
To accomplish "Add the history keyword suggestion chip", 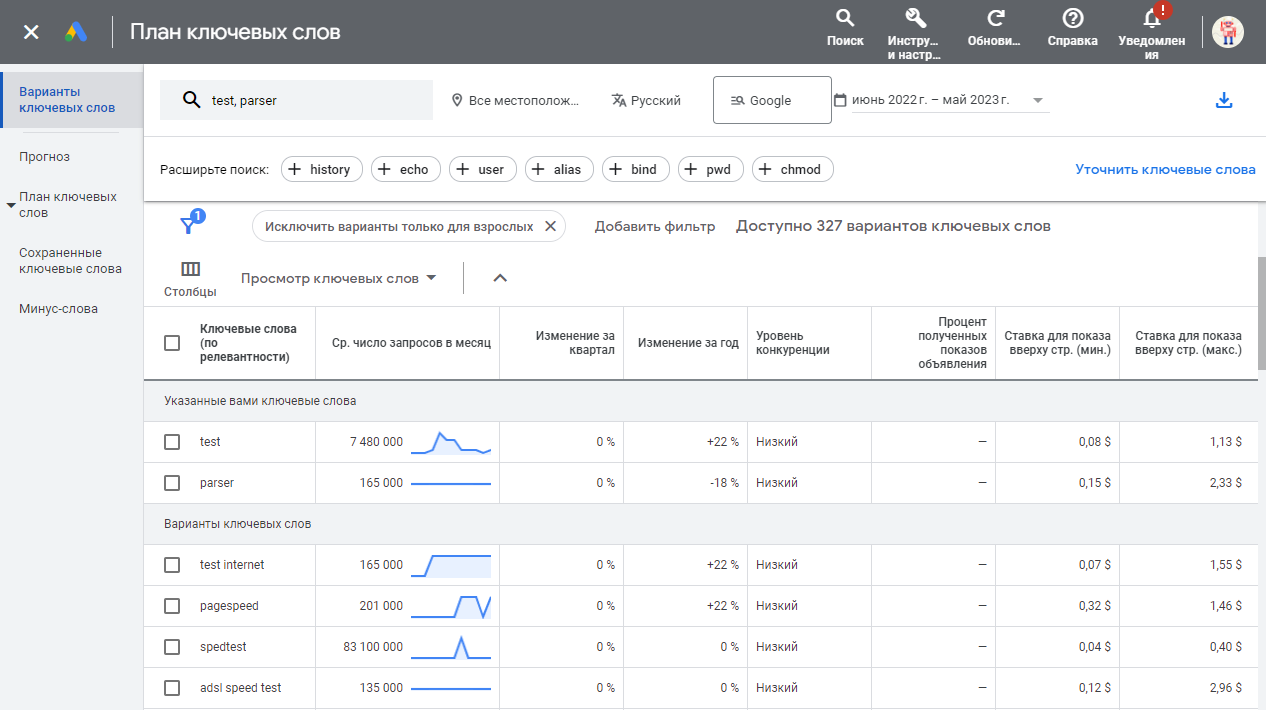I will (x=321, y=169).
